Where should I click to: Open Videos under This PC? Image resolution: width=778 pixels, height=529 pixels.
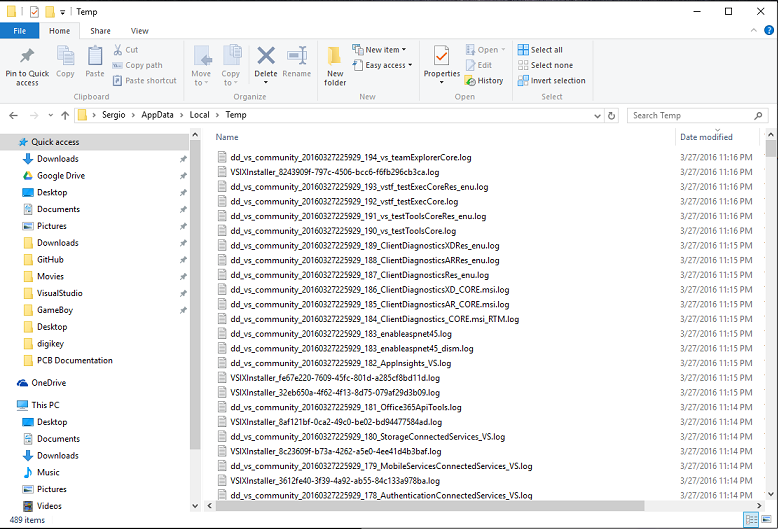pos(49,506)
